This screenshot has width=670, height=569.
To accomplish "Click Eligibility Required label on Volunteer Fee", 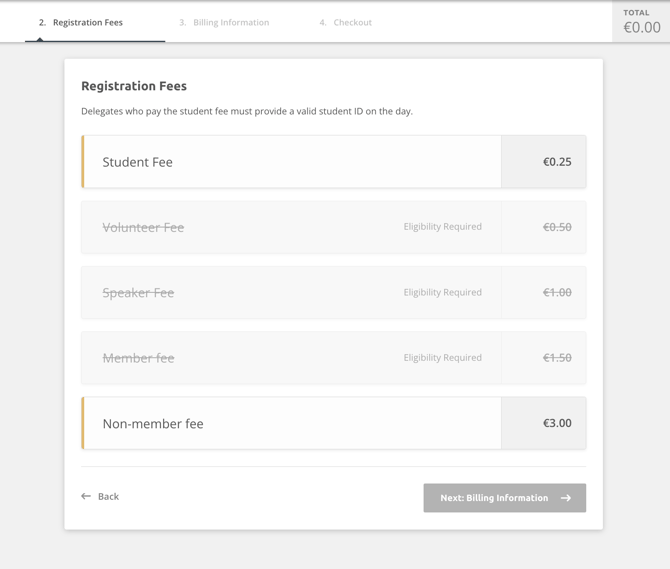I will click(x=443, y=227).
